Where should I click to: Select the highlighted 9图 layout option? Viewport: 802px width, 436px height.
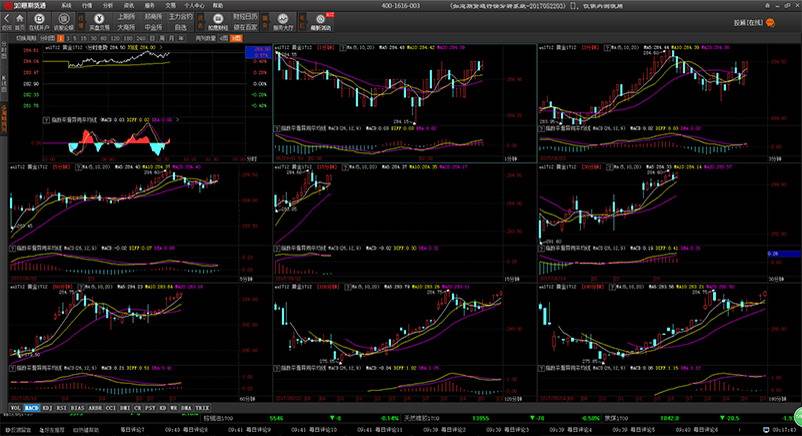[236, 38]
